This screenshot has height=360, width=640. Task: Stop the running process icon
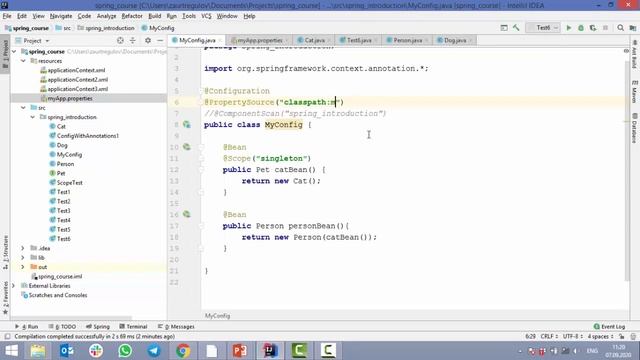pos(605,28)
